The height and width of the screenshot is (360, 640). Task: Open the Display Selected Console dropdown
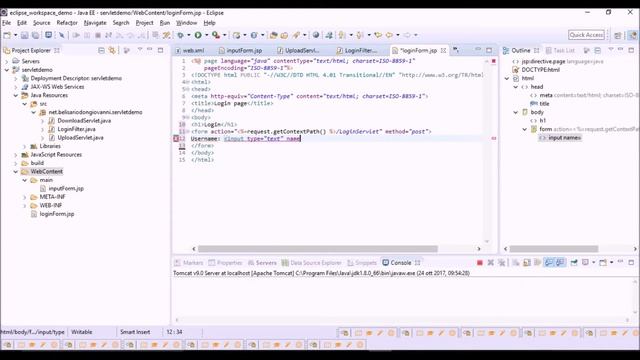(593, 262)
